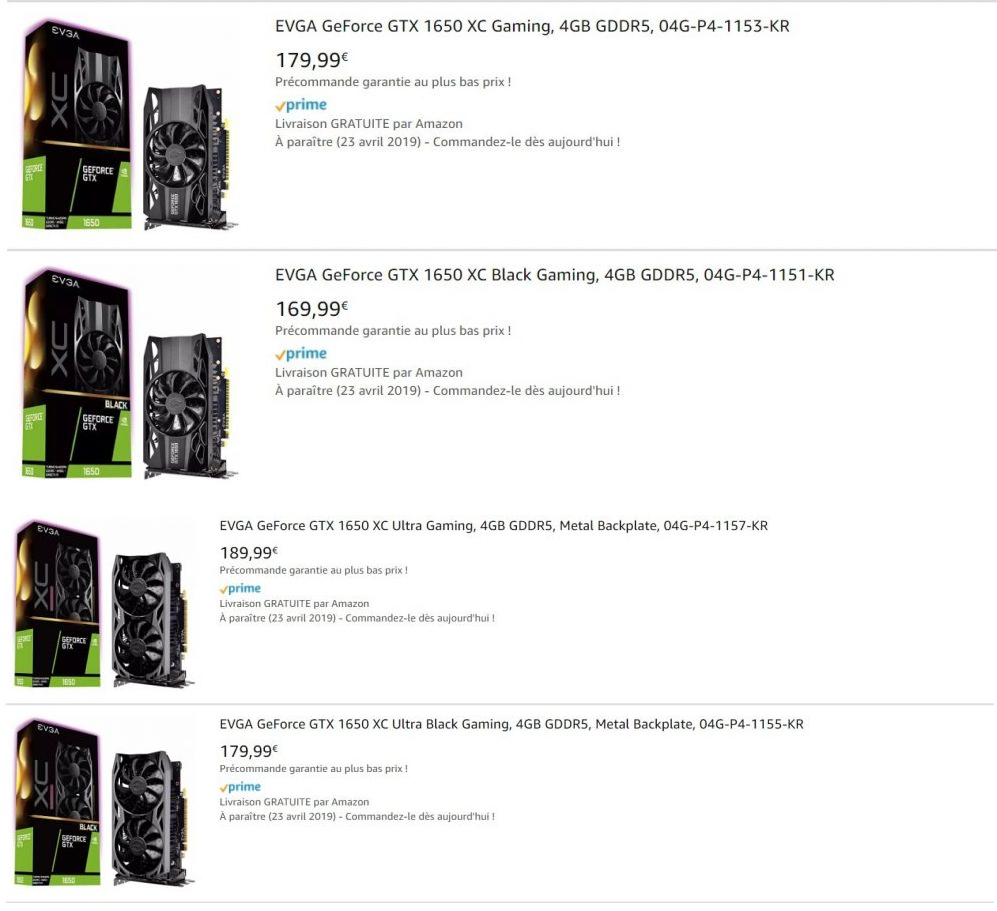Click the Prime logo under the 04G-P4-1153-KR listing
Screen dimensions: 997x911
(301, 105)
